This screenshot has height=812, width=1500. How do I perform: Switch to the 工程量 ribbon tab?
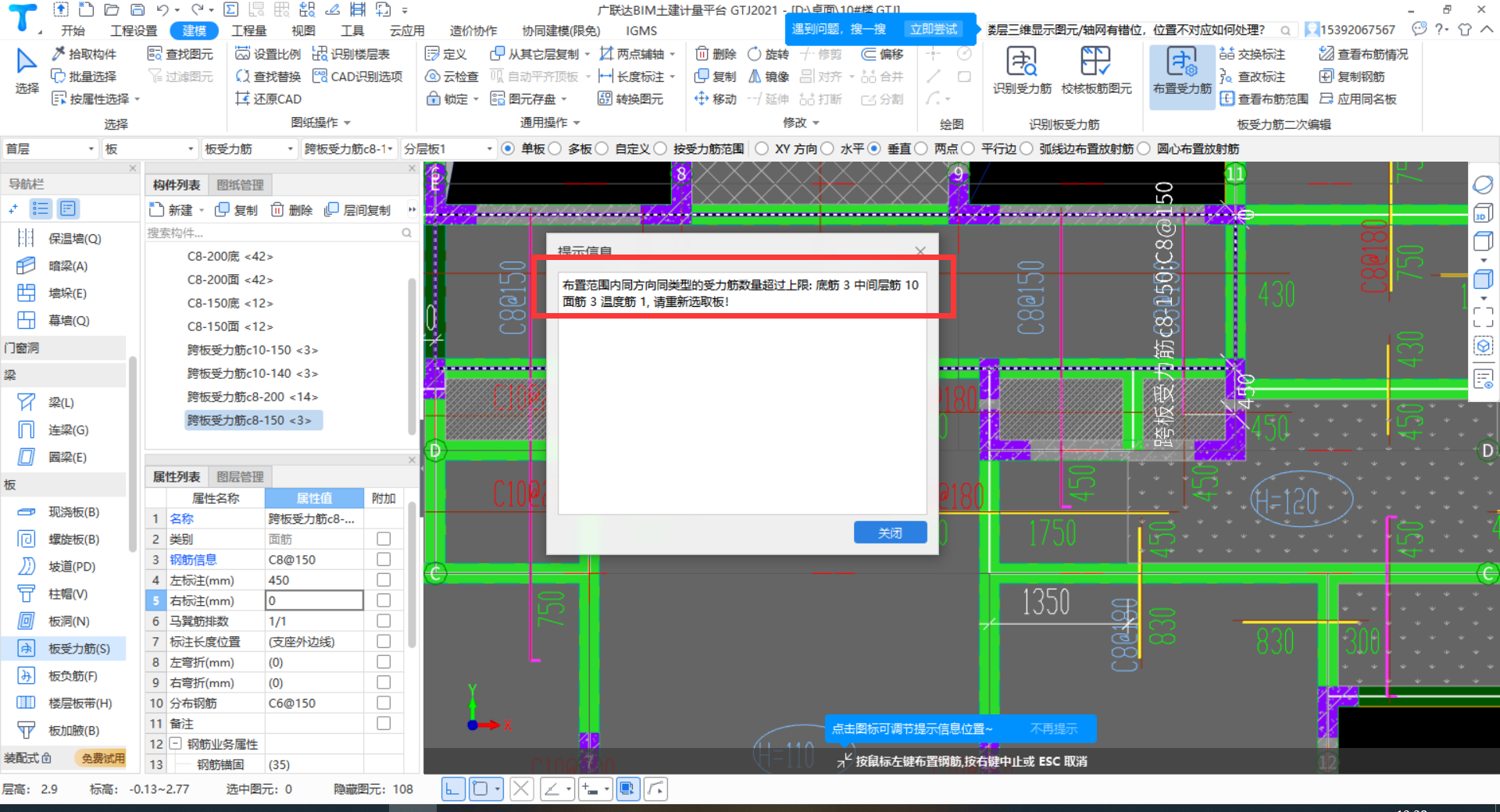tap(248, 30)
